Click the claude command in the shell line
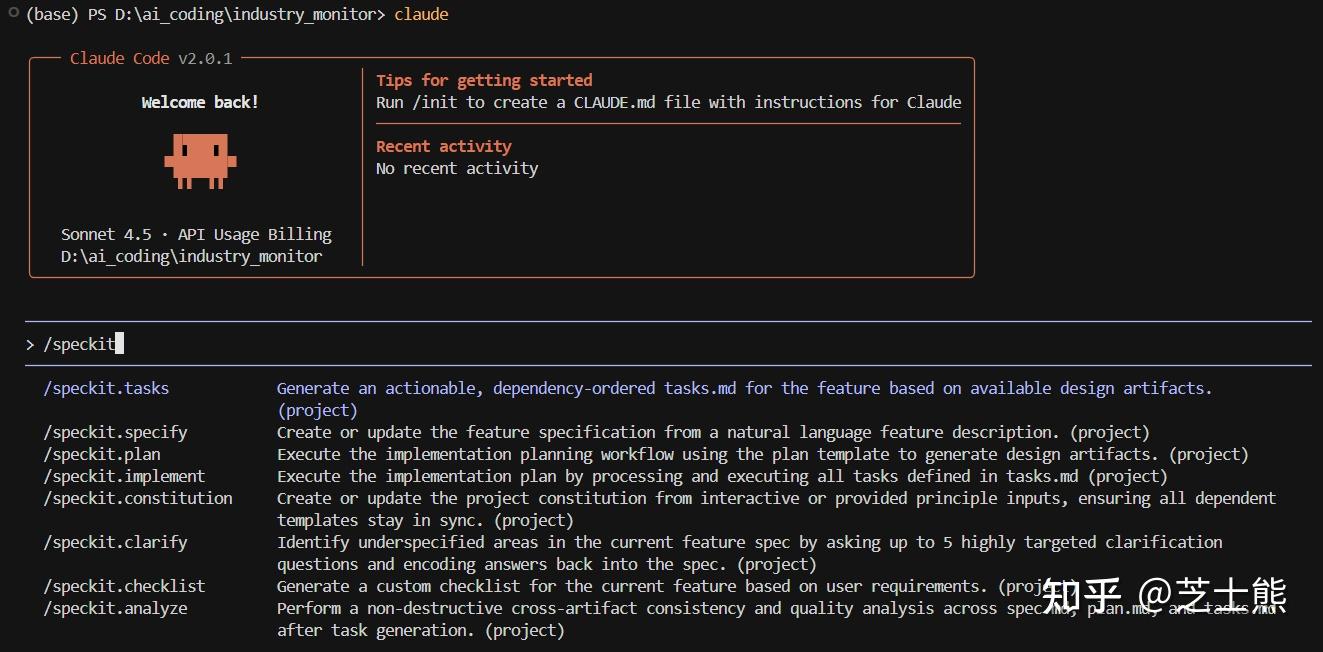Viewport: 1323px width, 652px height. [x=421, y=14]
